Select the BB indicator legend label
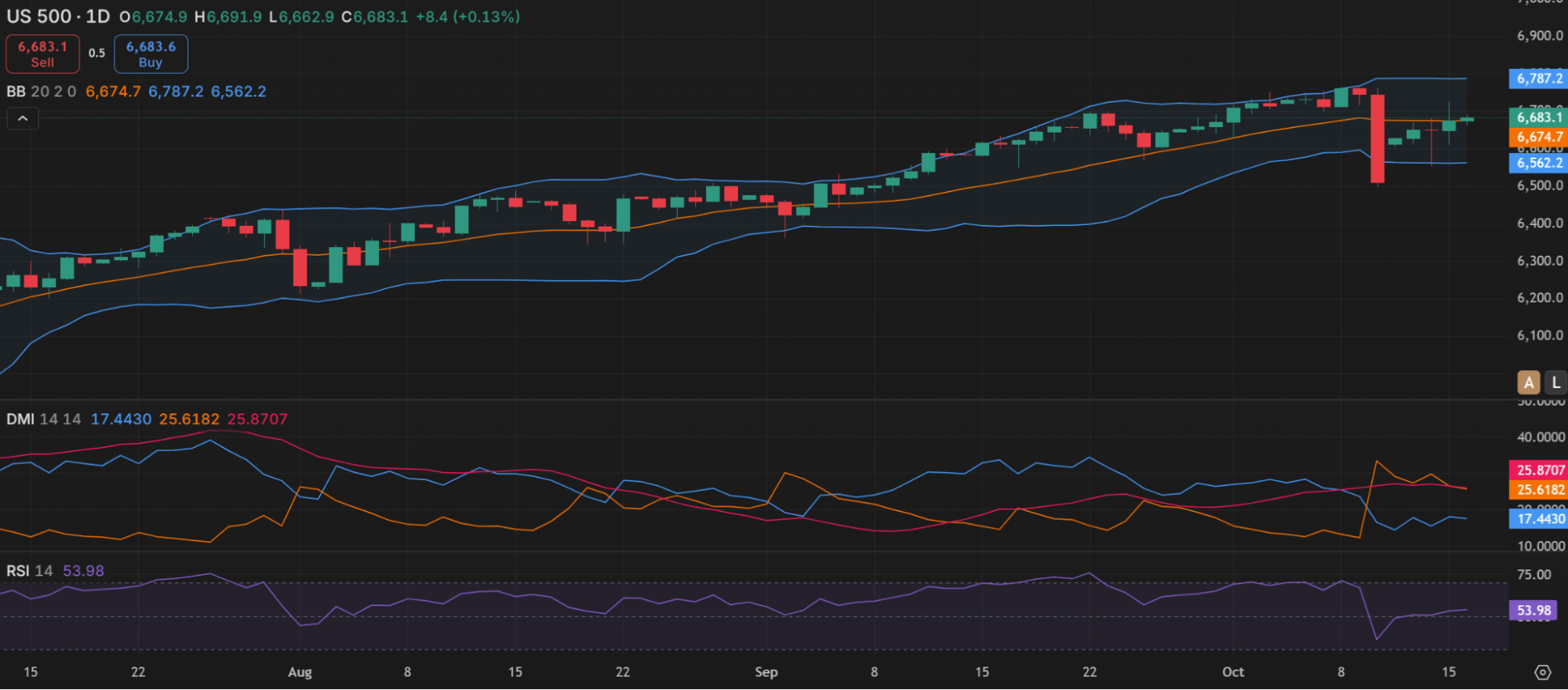 [16, 92]
